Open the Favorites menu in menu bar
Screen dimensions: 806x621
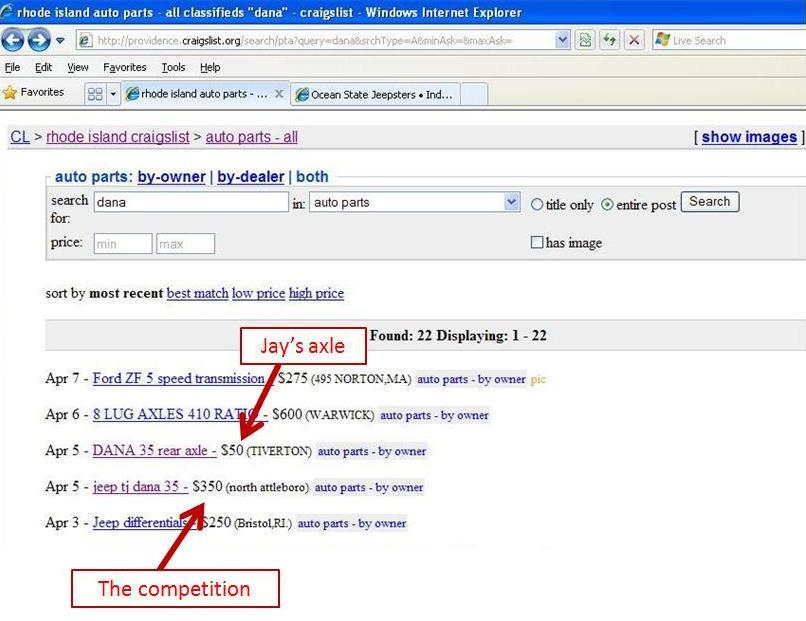pos(124,67)
